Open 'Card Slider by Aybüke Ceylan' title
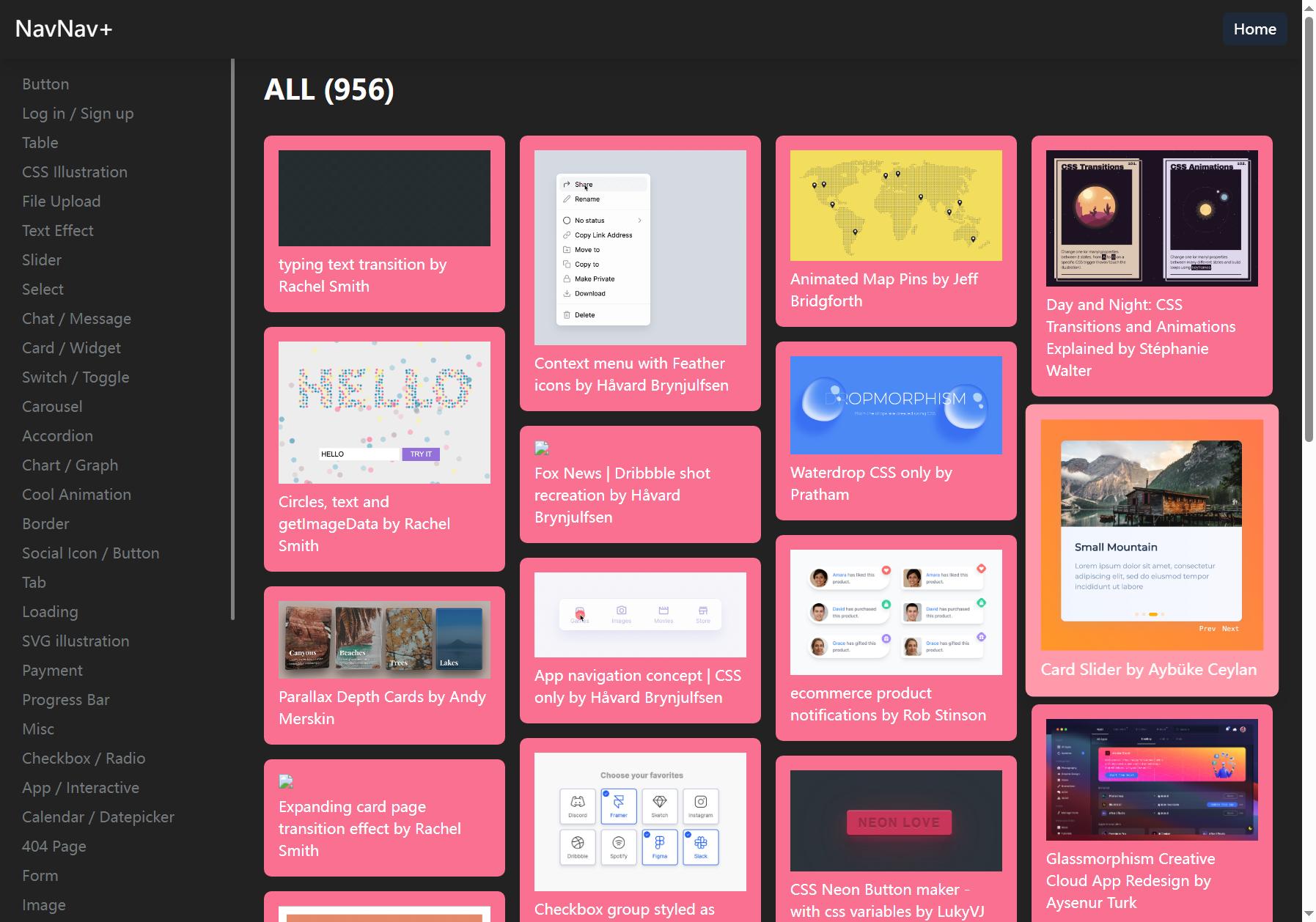 coord(1149,669)
